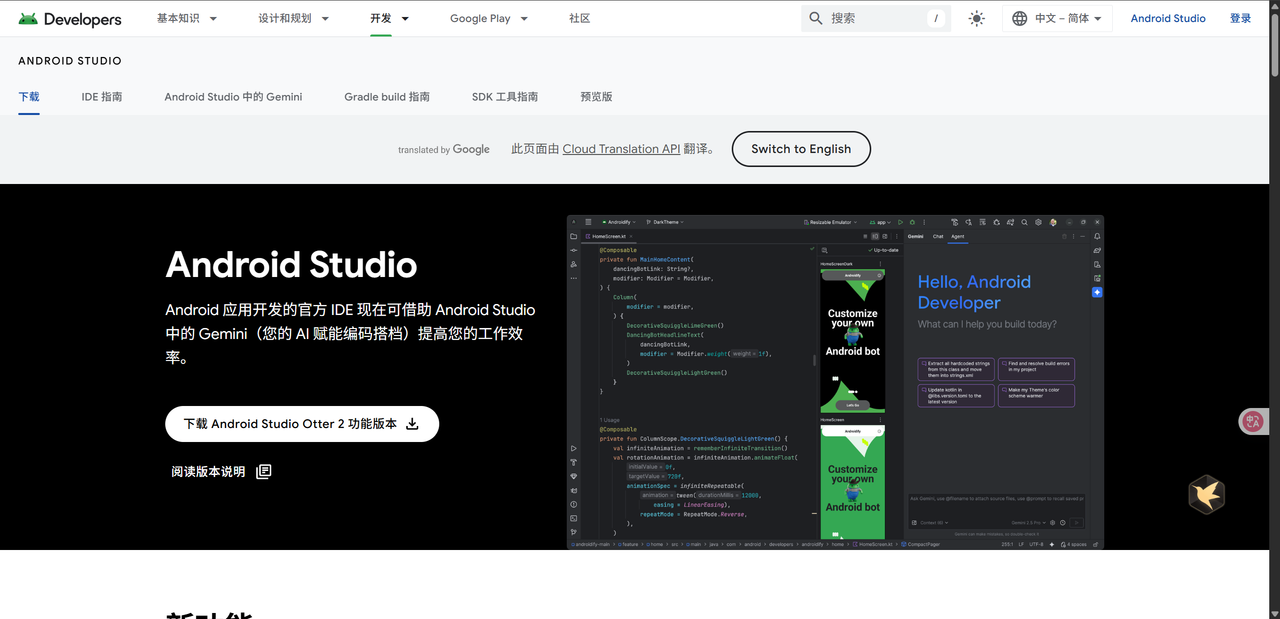Viewport: 1280px width, 619px height.
Task: Click HomeScreenDark phone preview in IDE image
Action: coord(853,341)
